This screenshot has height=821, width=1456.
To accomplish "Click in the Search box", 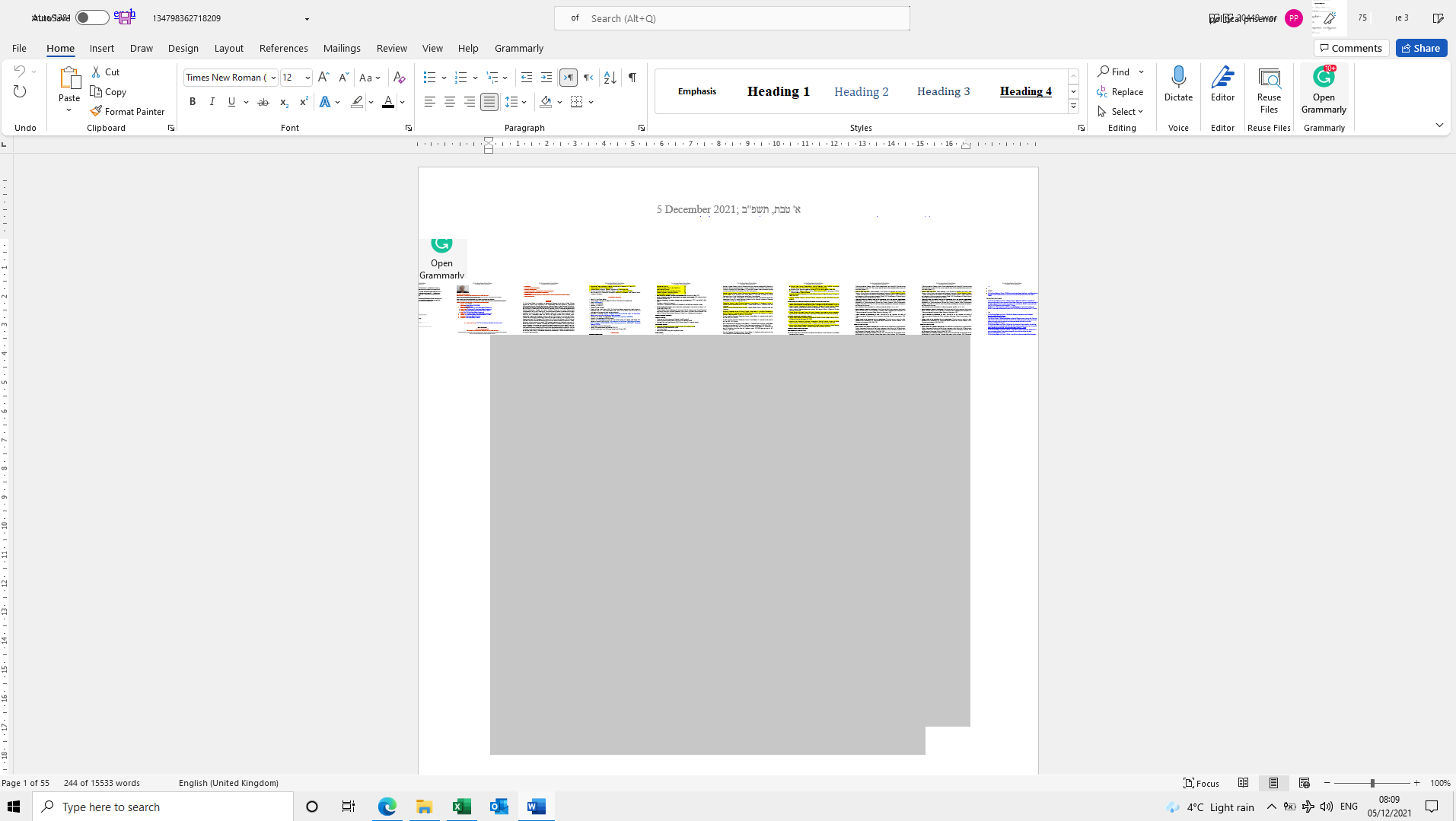I will point(732,18).
